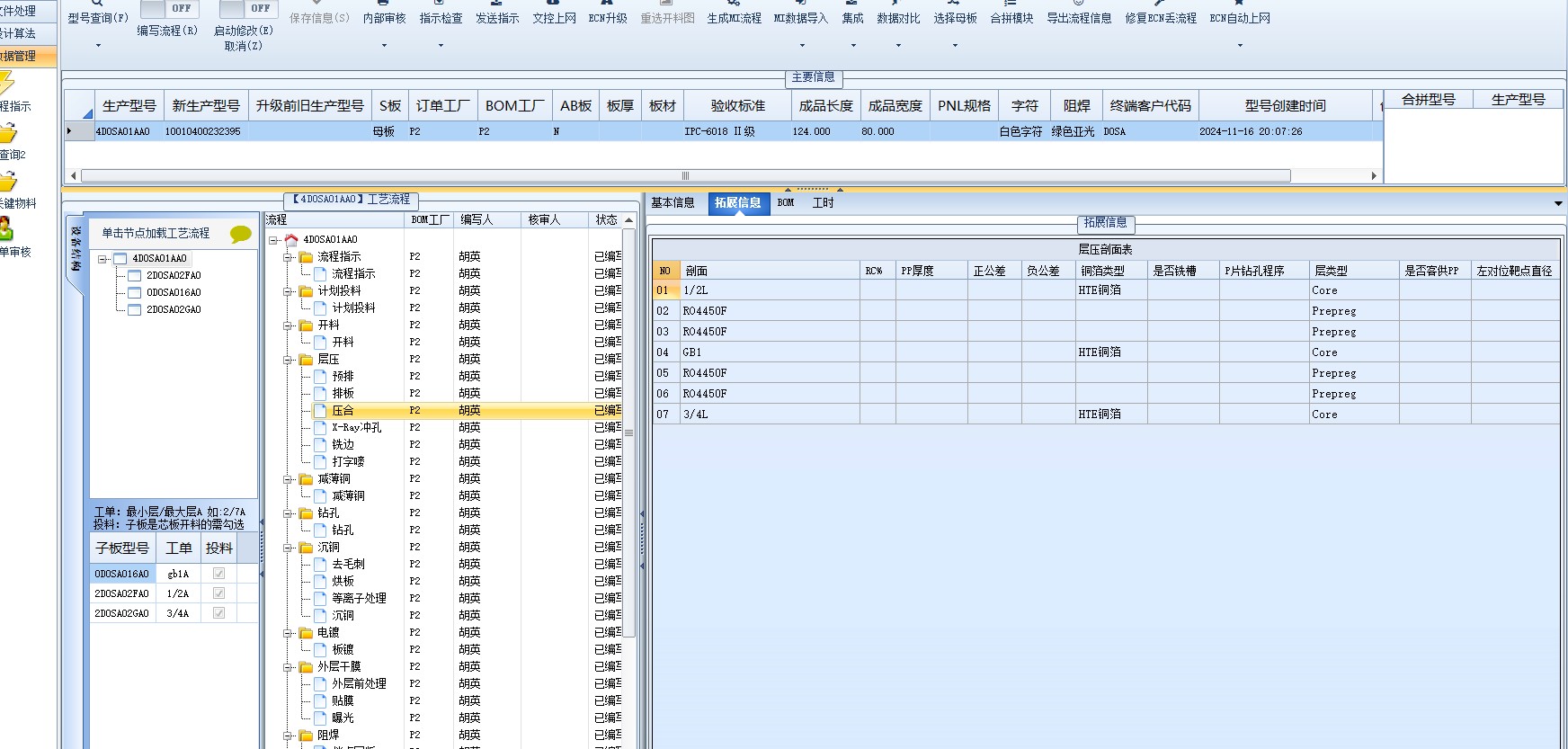Screen dimensions: 1568x749
Task: Click the 外层干膜 folder icon
Action: [306, 666]
